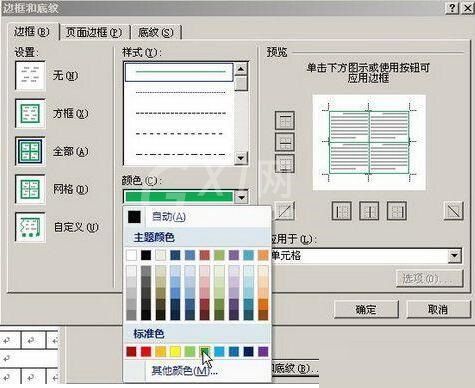Pick purple theme color swatch in top row
The width and height of the screenshot is (475, 388).
point(234,255)
